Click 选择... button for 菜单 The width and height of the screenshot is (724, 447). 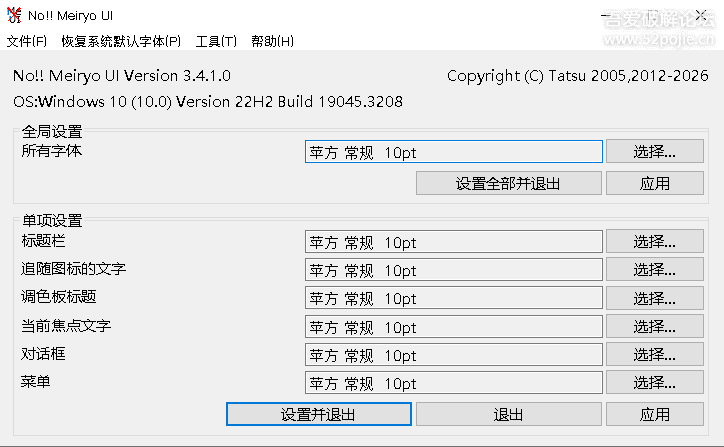coord(655,382)
